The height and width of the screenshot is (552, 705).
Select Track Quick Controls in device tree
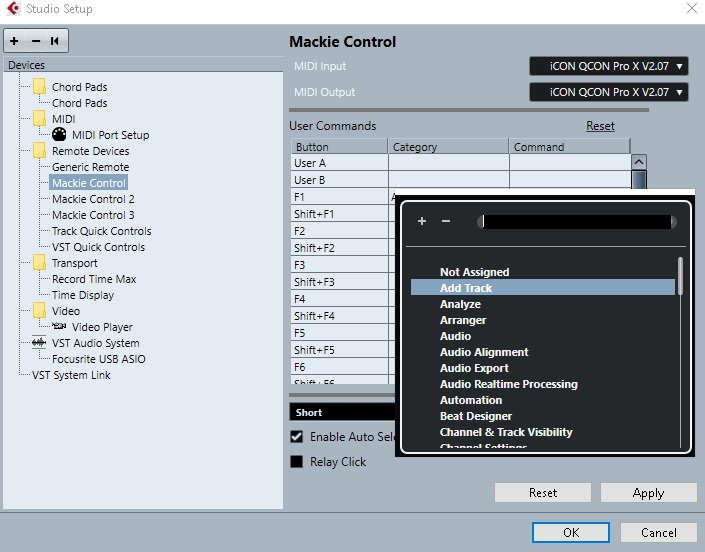tap(102, 231)
